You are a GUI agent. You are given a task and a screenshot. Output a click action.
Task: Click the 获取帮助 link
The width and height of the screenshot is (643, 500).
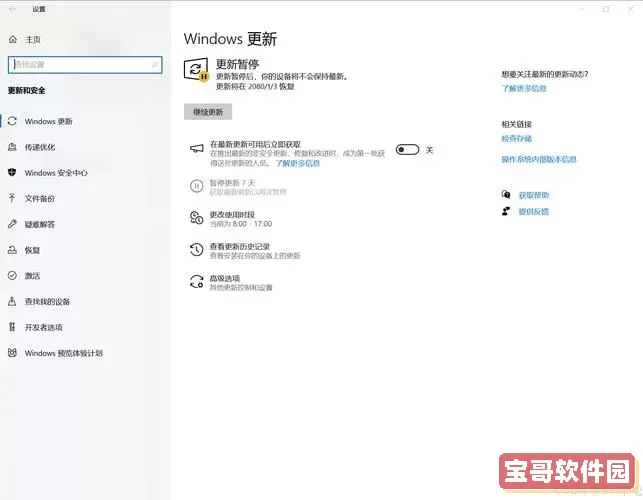pos(534,195)
